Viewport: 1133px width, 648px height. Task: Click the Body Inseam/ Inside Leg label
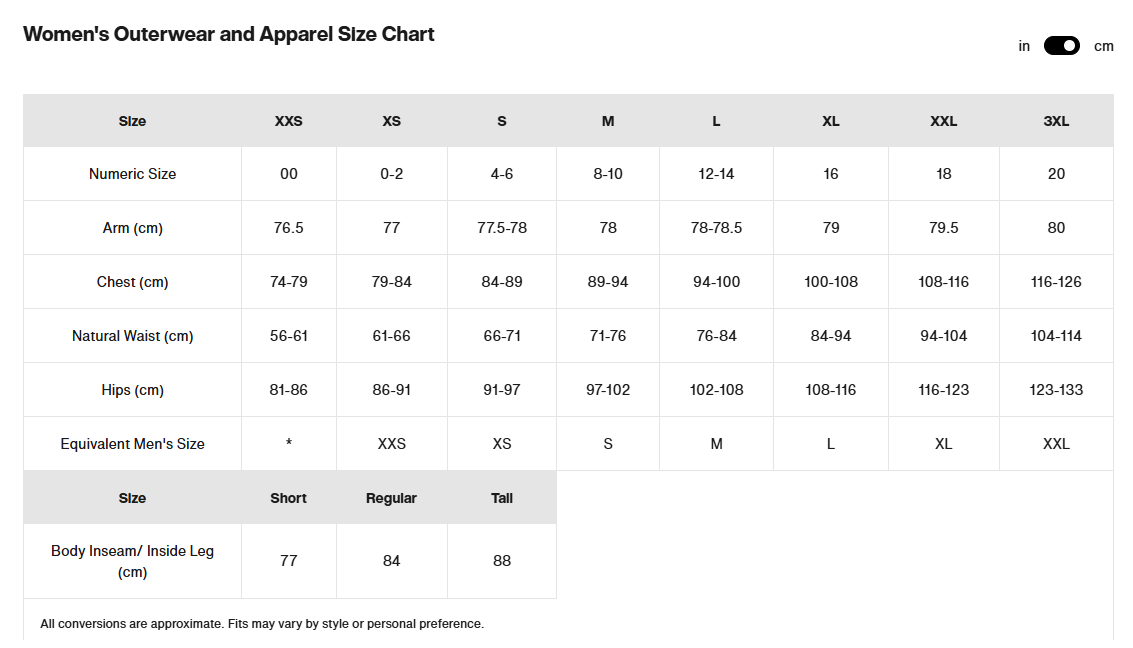click(132, 561)
